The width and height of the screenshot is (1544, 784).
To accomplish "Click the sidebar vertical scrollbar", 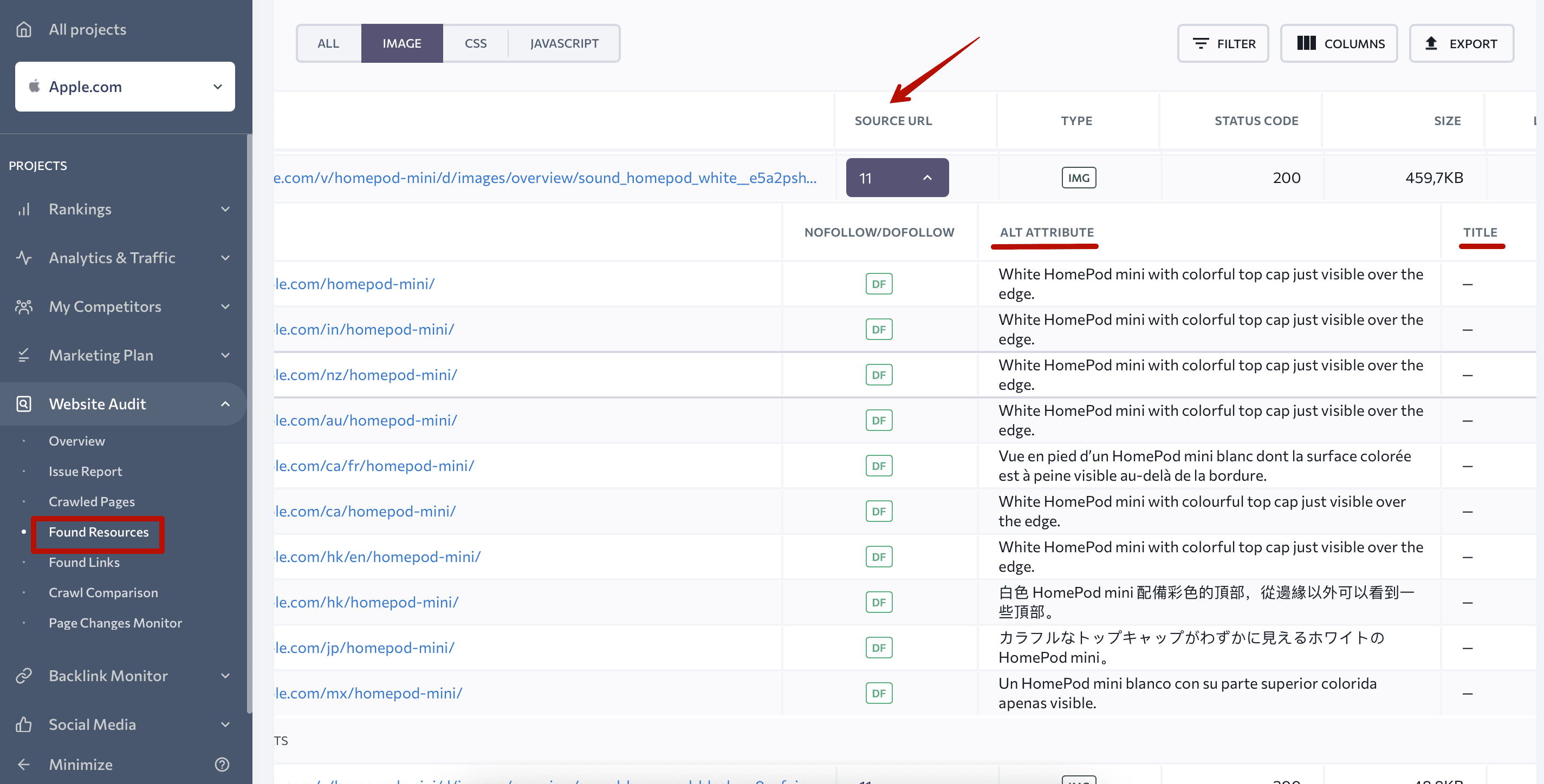I will [x=249, y=424].
